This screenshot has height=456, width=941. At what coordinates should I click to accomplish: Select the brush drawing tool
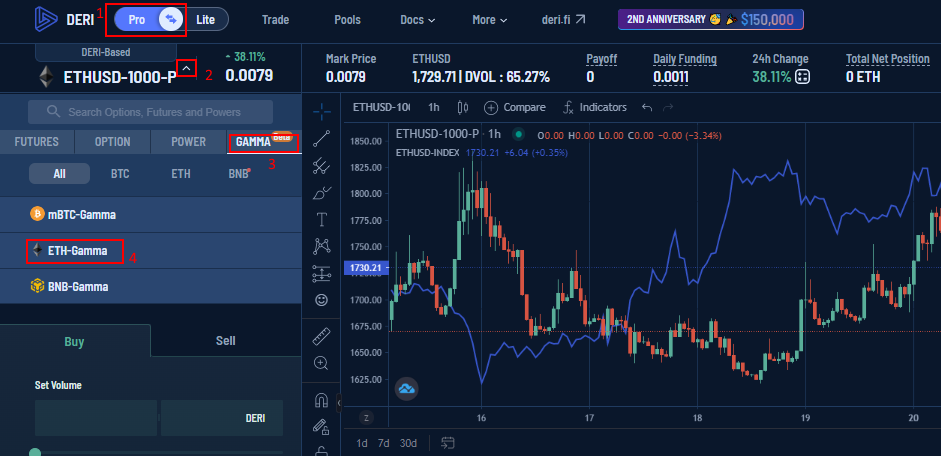(x=322, y=193)
